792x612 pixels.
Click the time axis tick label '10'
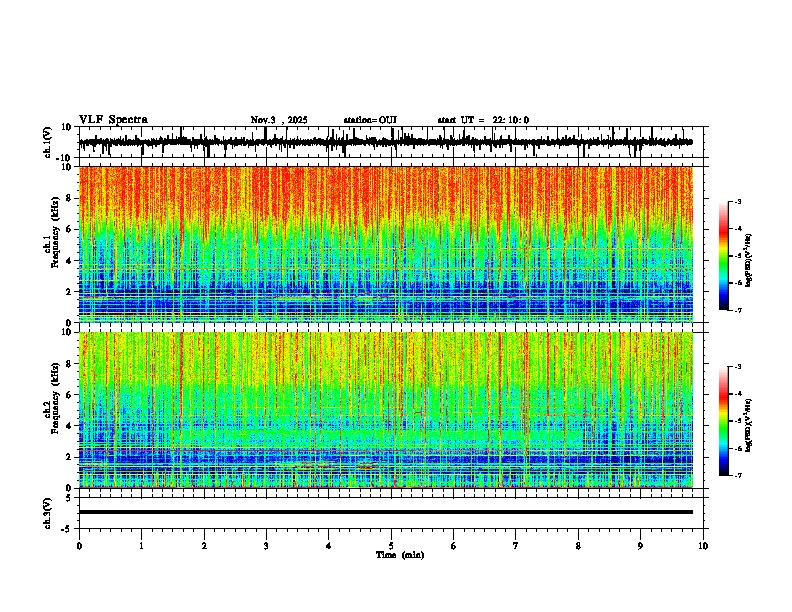[x=703, y=546]
